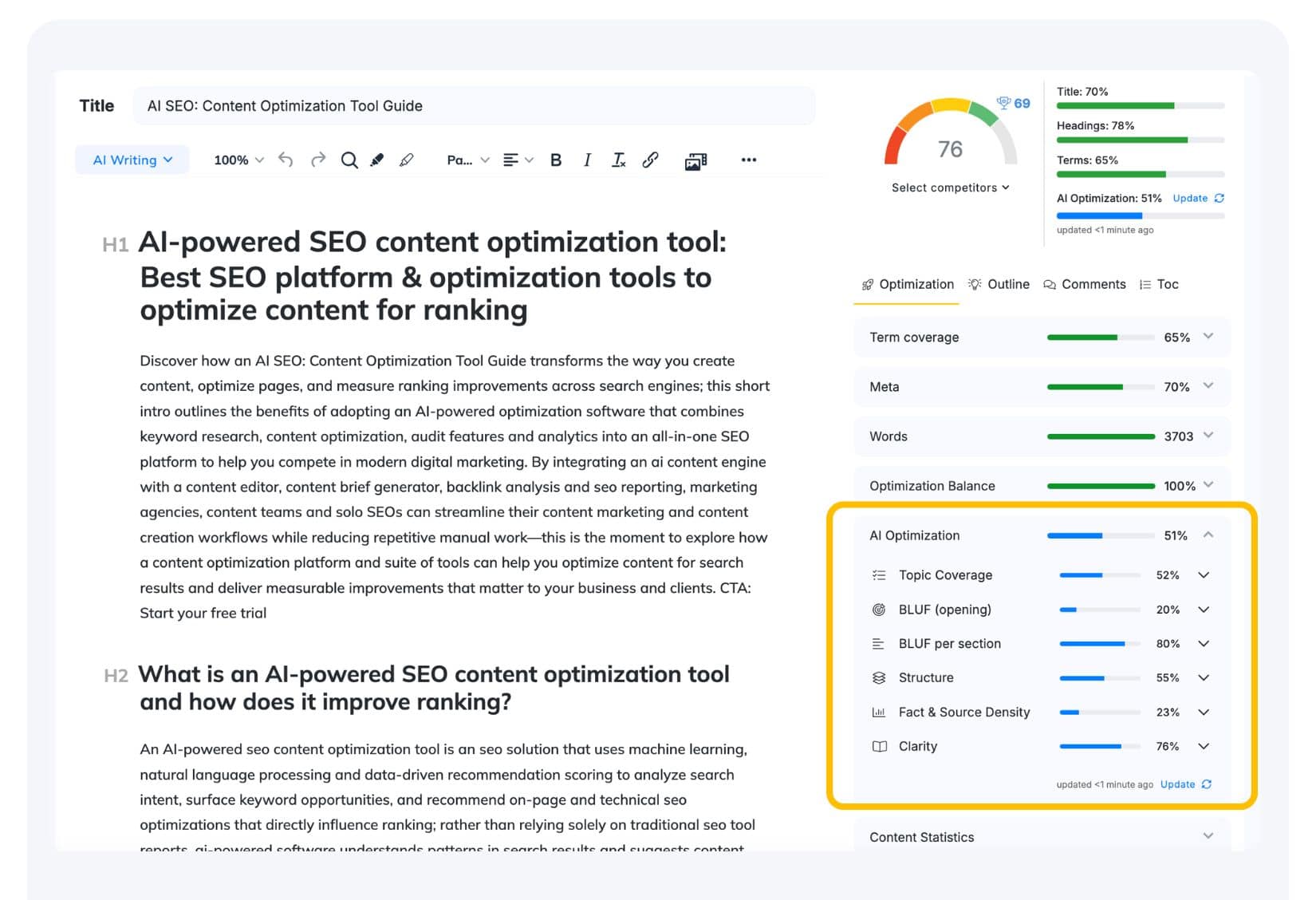
Task: Open the 100% zoom level dropdown
Action: 238,160
